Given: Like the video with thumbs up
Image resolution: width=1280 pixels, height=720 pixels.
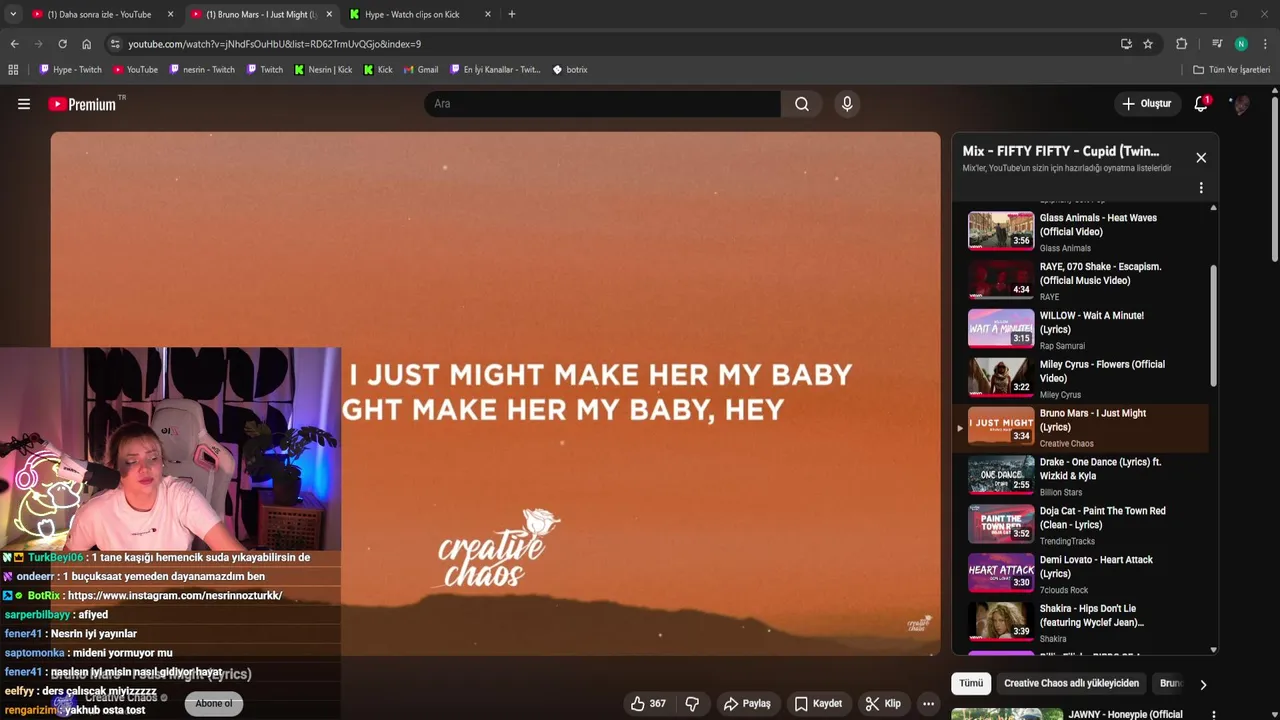Looking at the screenshot, I should click(647, 704).
